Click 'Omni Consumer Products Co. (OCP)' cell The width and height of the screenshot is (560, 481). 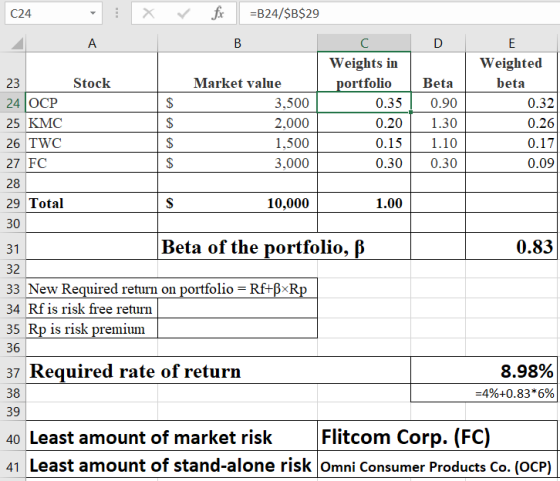pyautogui.click(x=437, y=465)
